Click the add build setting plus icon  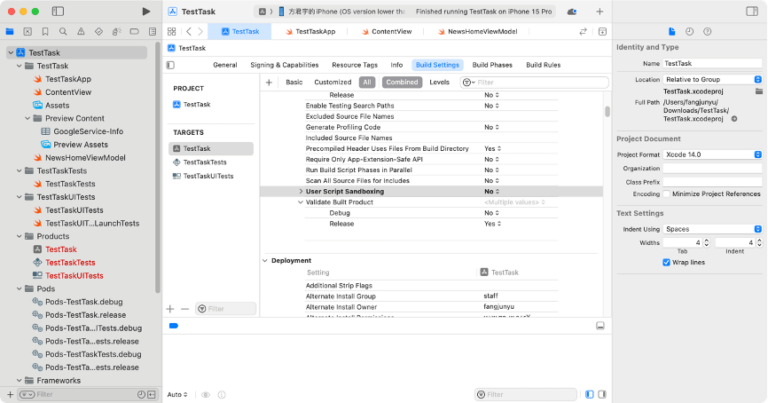pos(268,82)
